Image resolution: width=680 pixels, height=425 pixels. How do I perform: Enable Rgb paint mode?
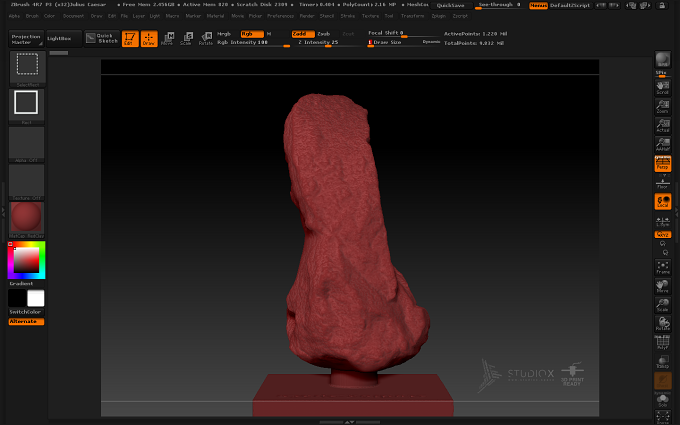pyautogui.click(x=252, y=34)
